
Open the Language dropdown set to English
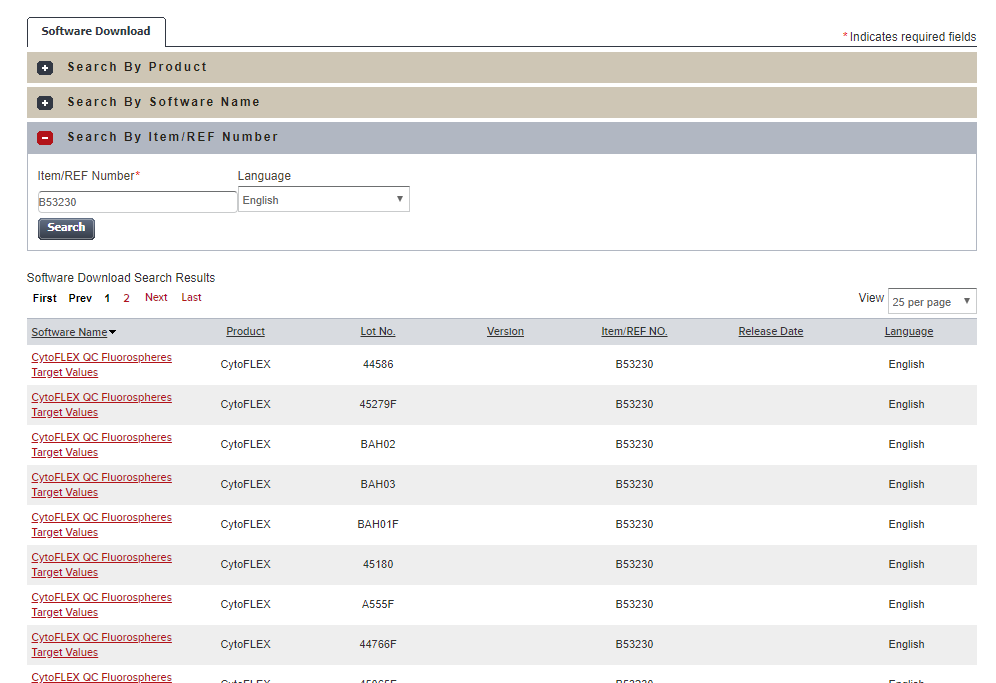[x=324, y=199]
